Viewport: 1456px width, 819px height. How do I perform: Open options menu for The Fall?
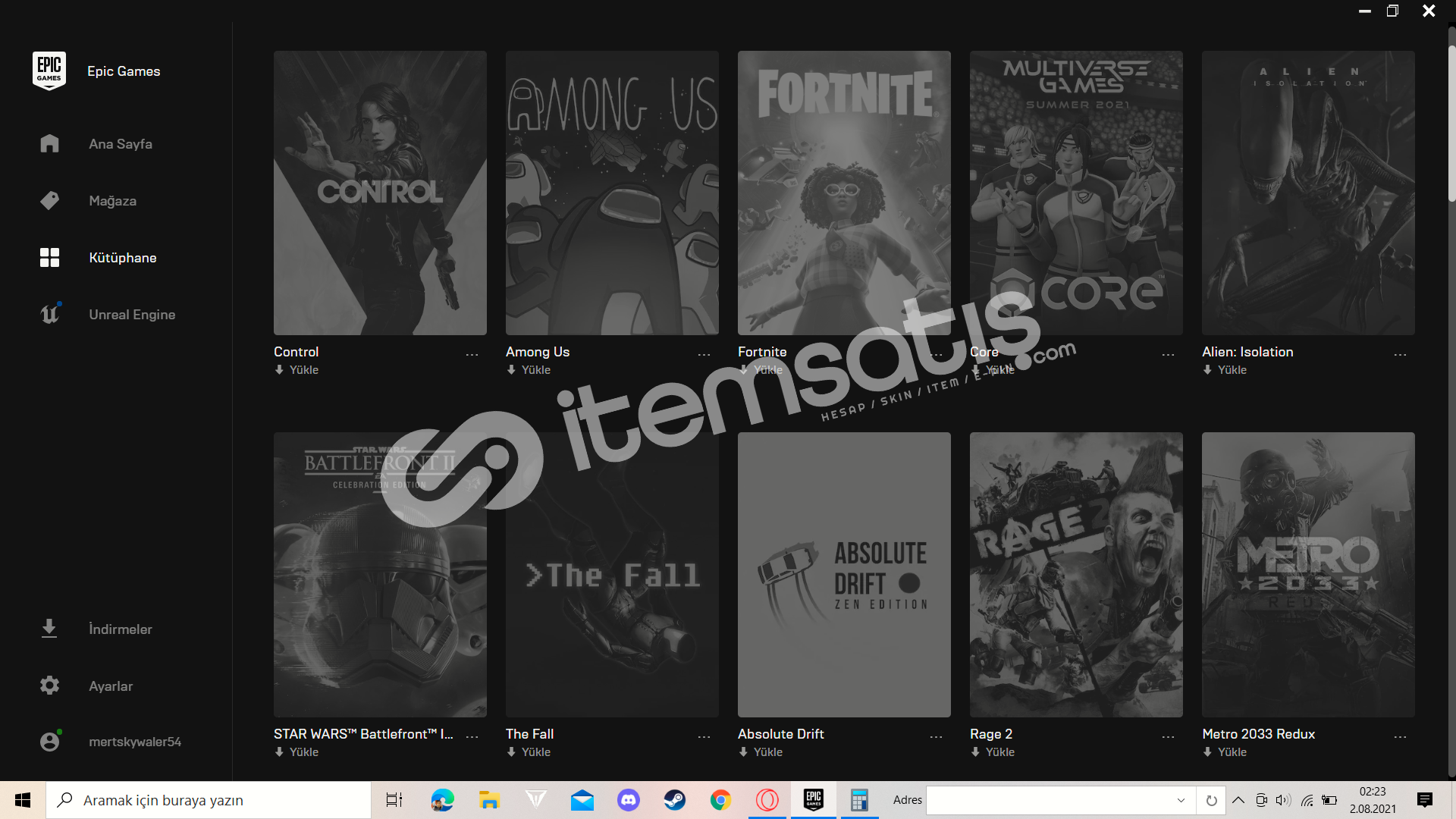click(x=704, y=736)
